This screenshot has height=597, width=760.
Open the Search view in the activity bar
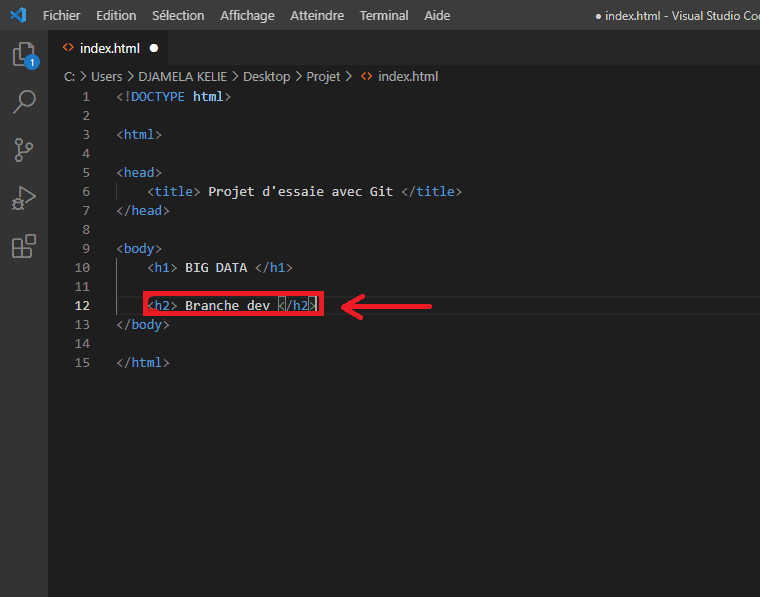tap(24, 102)
